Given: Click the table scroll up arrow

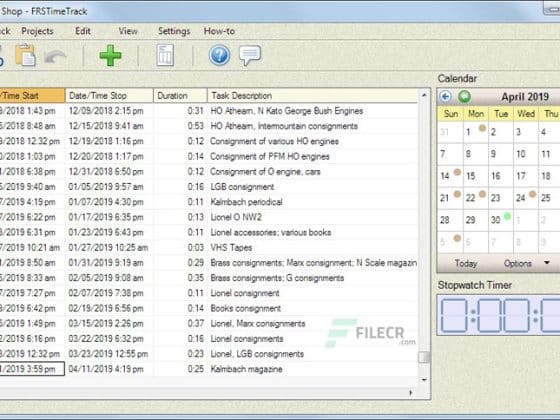Looking at the screenshot, I should point(424,95).
